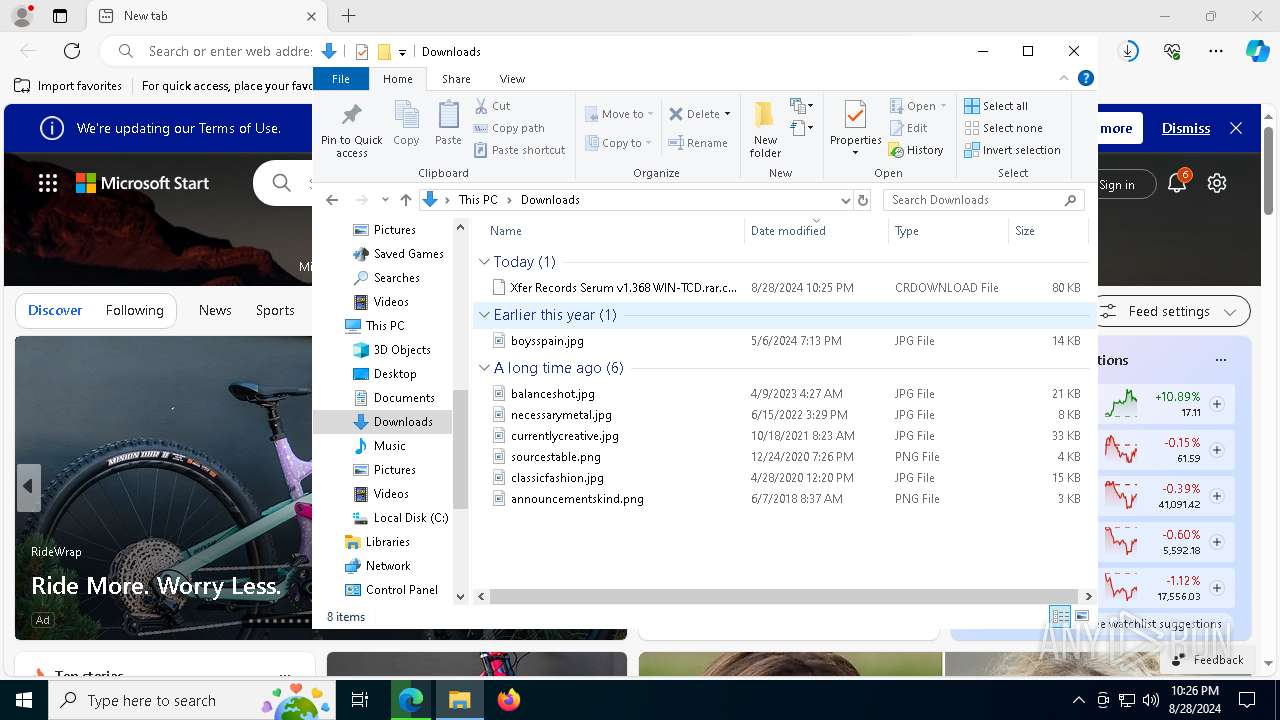
Task: Select the Cut command
Action: click(492, 106)
